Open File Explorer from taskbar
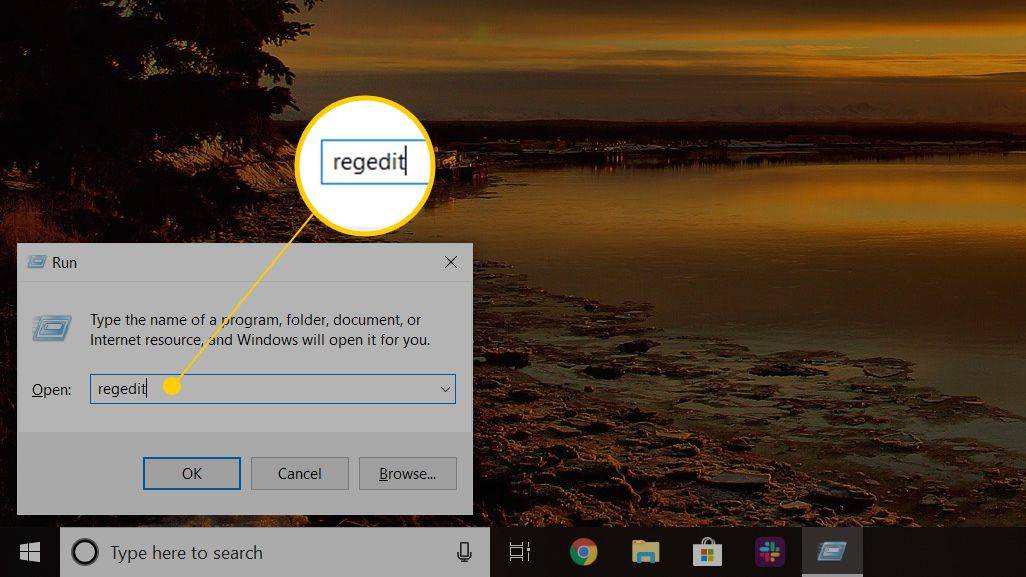Screen dimensions: 1026x577 (x=646, y=552)
